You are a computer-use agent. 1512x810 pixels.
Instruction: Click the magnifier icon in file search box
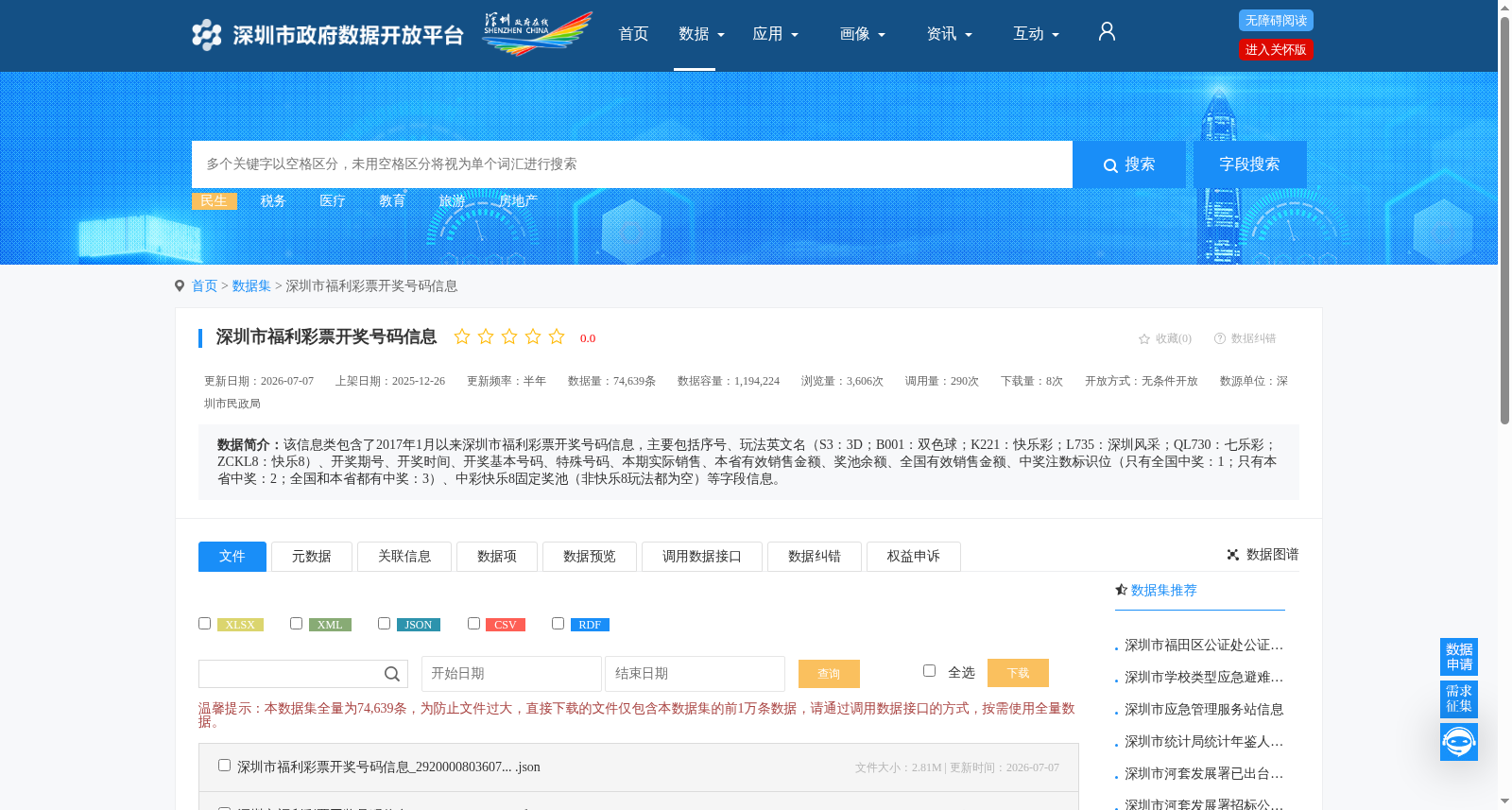click(x=391, y=674)
